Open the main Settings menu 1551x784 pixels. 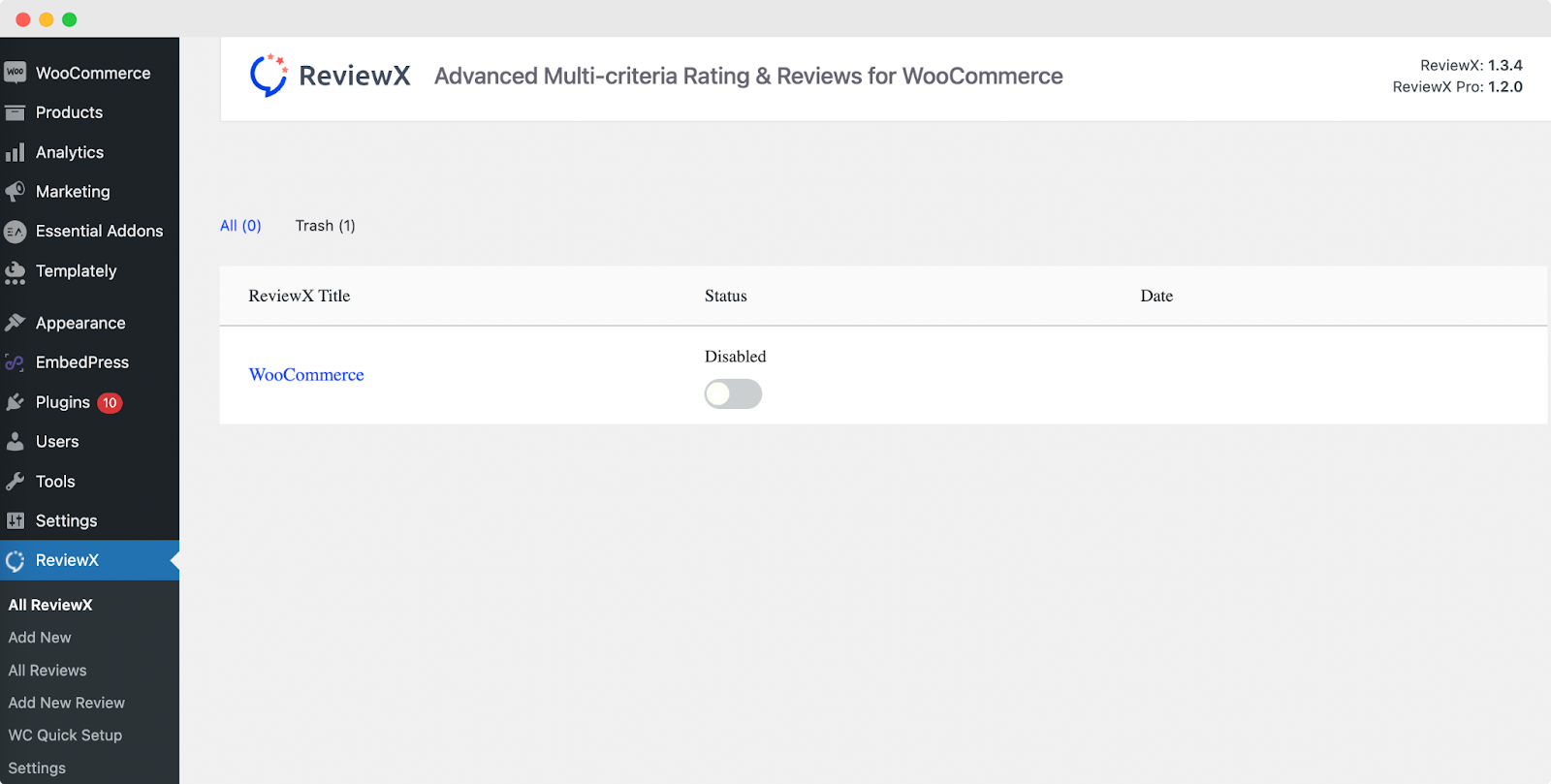pyautogui.click(x=66, y=520)
